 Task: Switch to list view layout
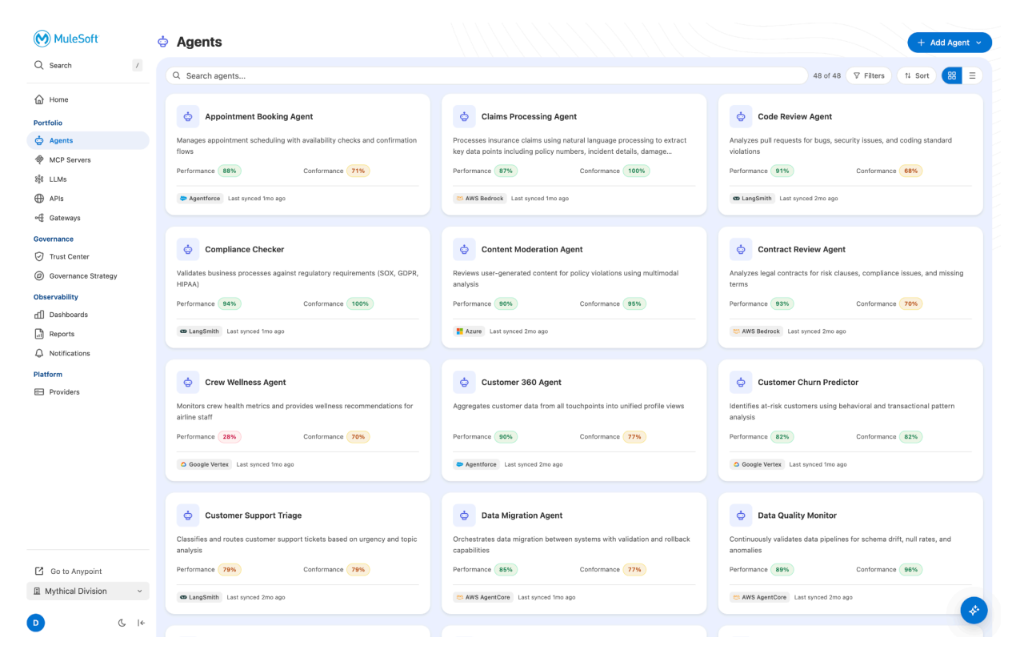[x=972, y=76]
